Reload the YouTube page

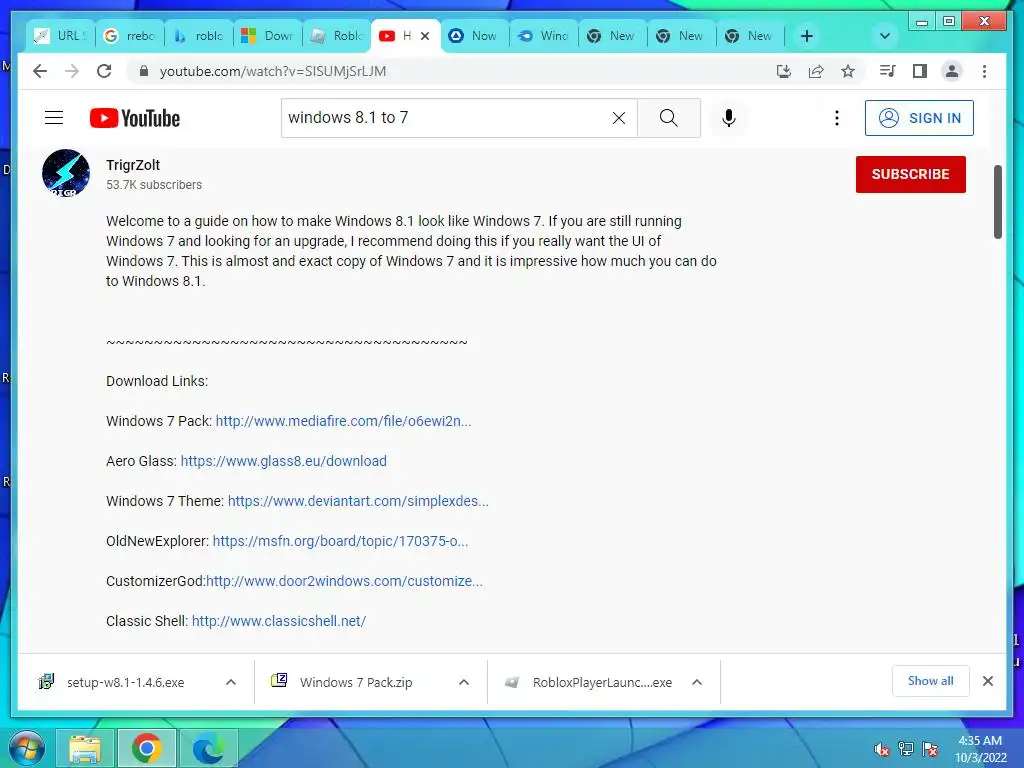click(104, 71)
